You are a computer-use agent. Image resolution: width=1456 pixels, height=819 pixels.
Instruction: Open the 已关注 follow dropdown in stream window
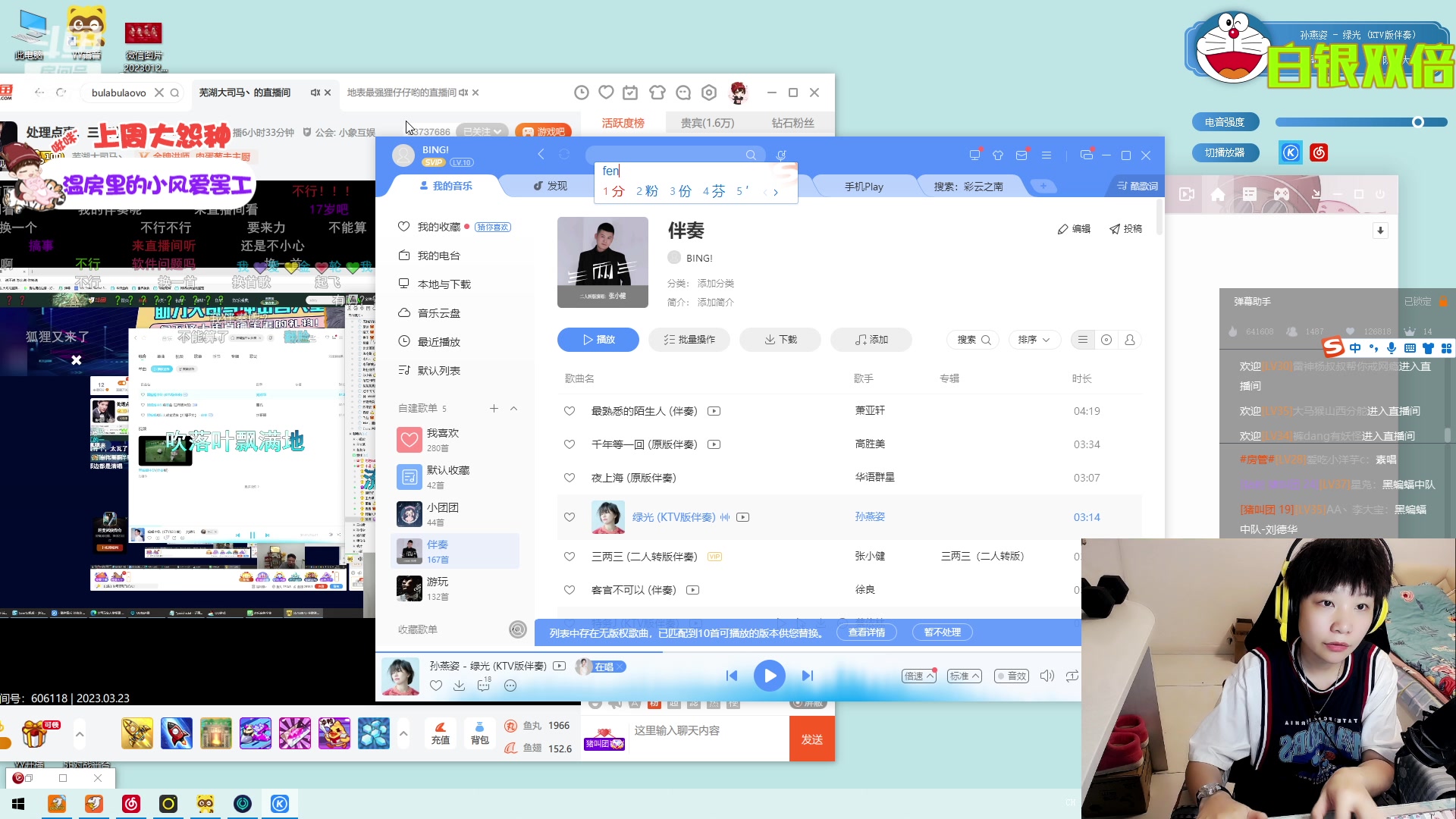click(x=482, y=131)
